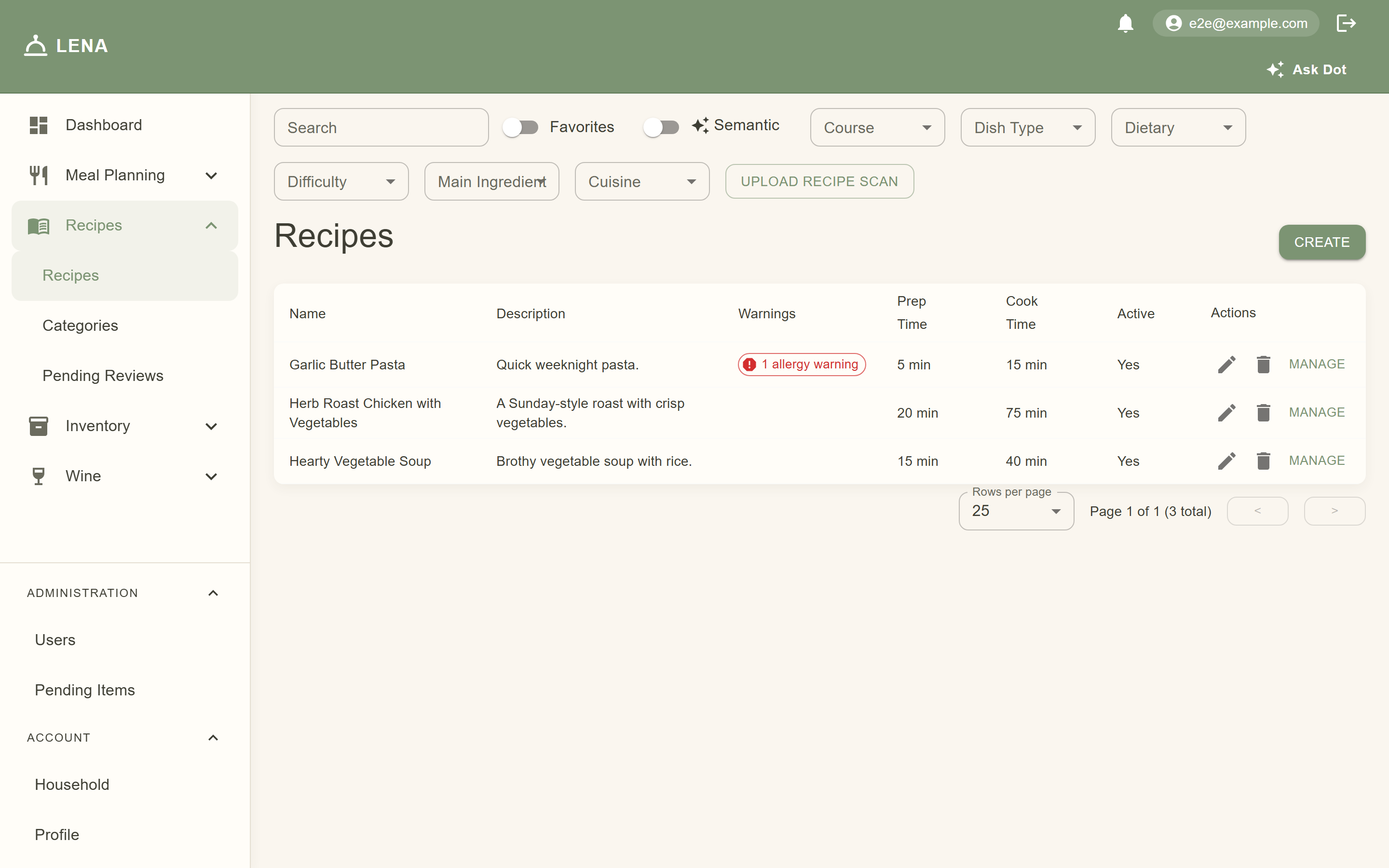The width and height of the screenshot is (1389, 868).
Task: Edit Garlic Butter Pasta pencil icon
Action: (1226, 365)
